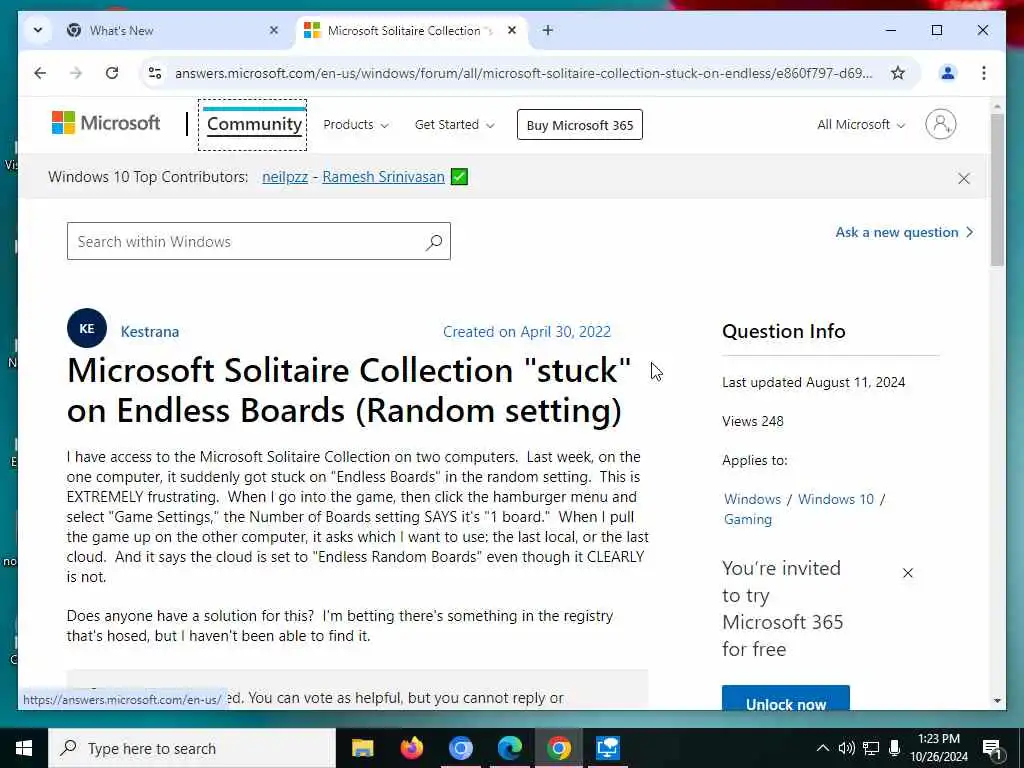Click Buy Microsoft 365 button
The image size is (1024, 768).
pyautogui.click(x=580, y=125)
